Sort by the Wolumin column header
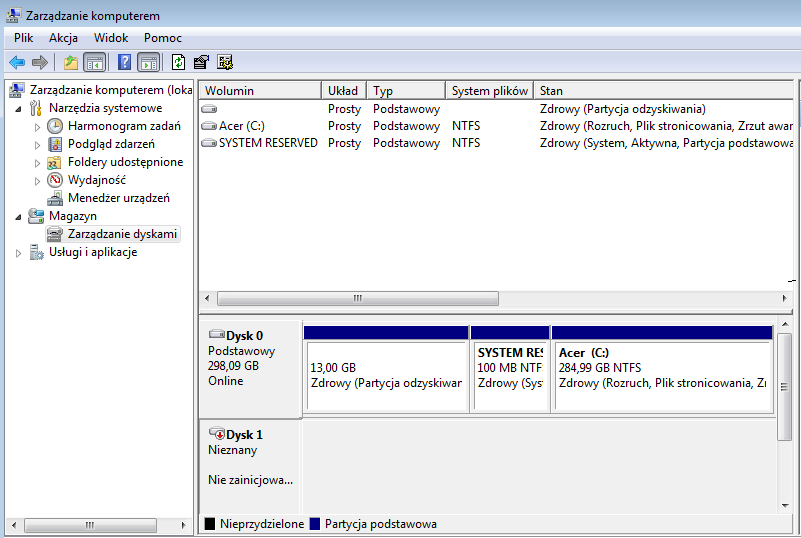This screenshot has width=801, height=538. 260,90
